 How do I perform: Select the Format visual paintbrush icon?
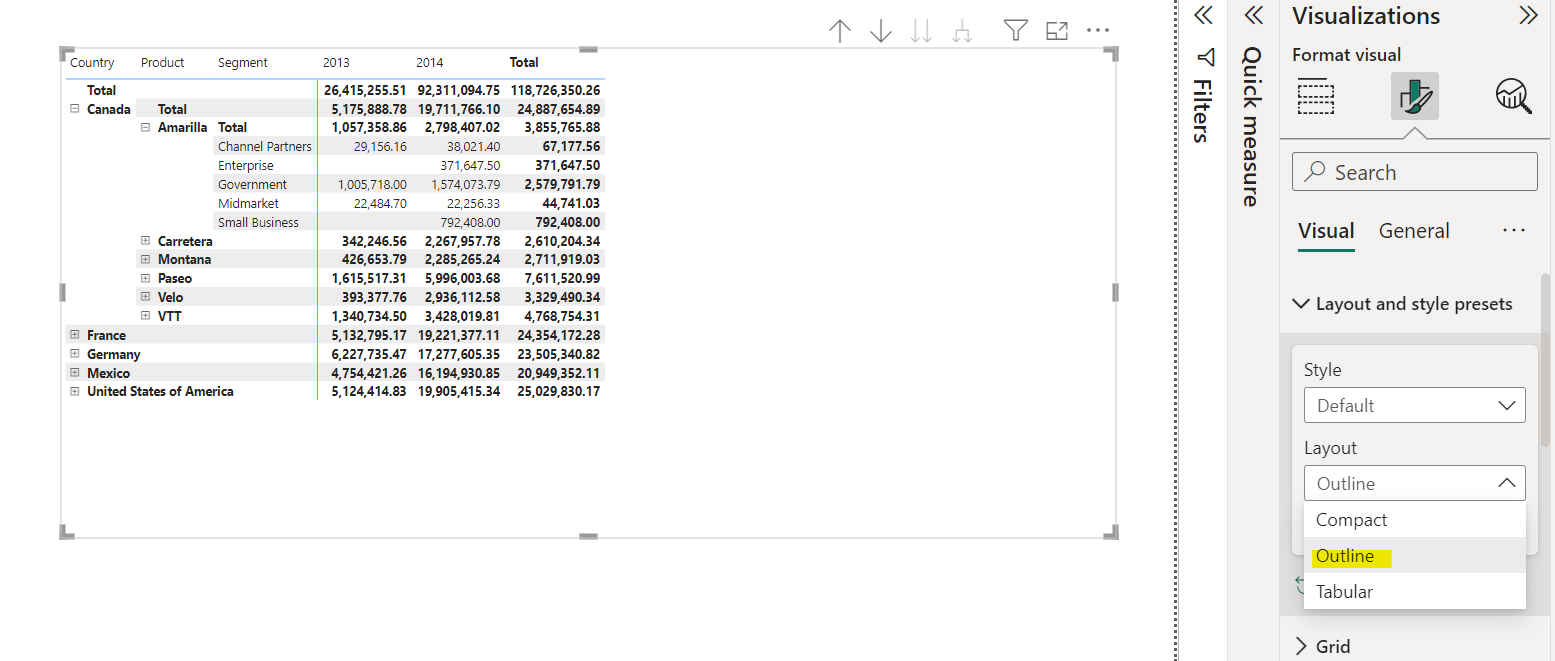(1414, 96)
